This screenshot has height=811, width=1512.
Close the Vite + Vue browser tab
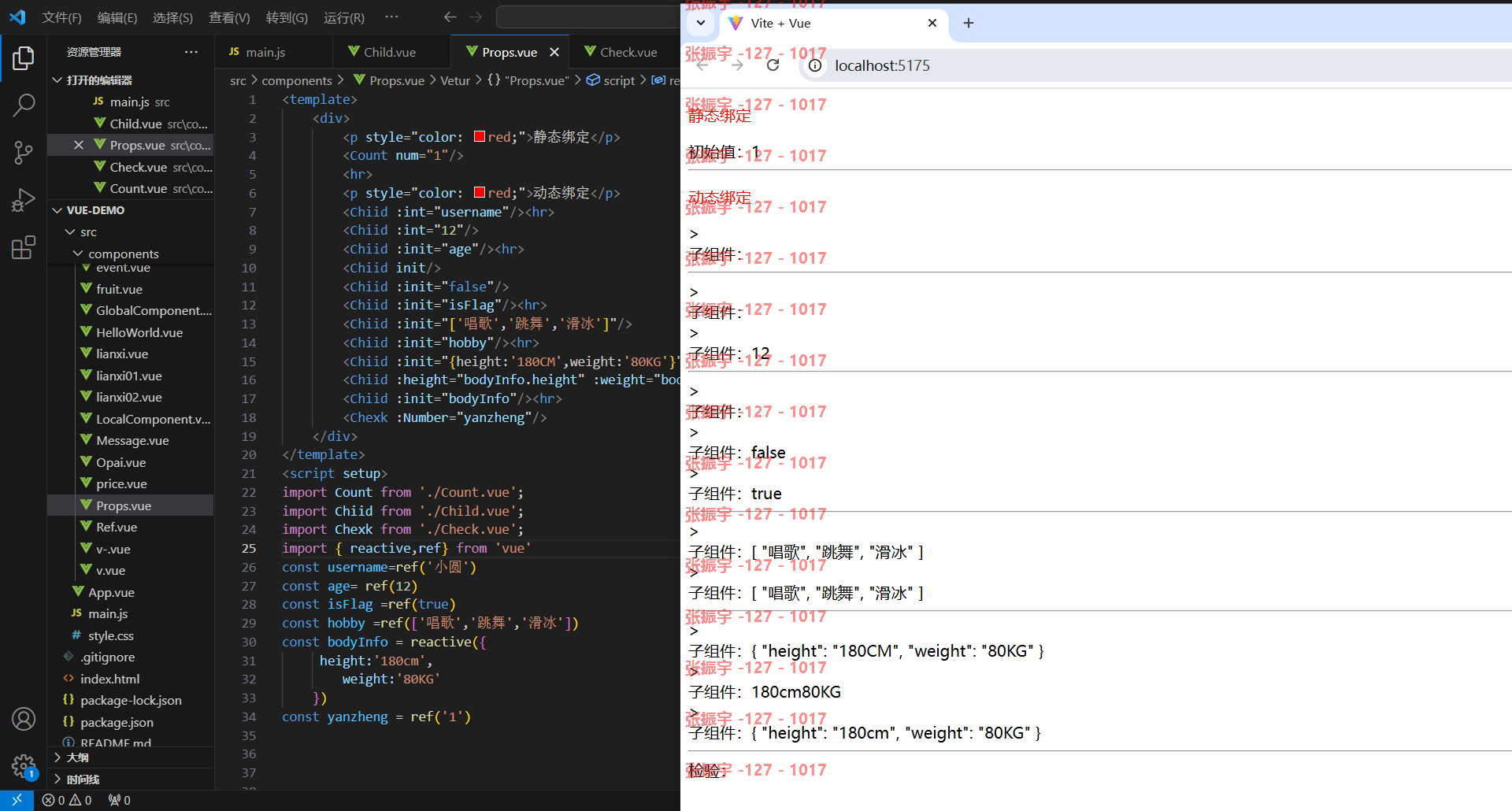coord(932,24)
